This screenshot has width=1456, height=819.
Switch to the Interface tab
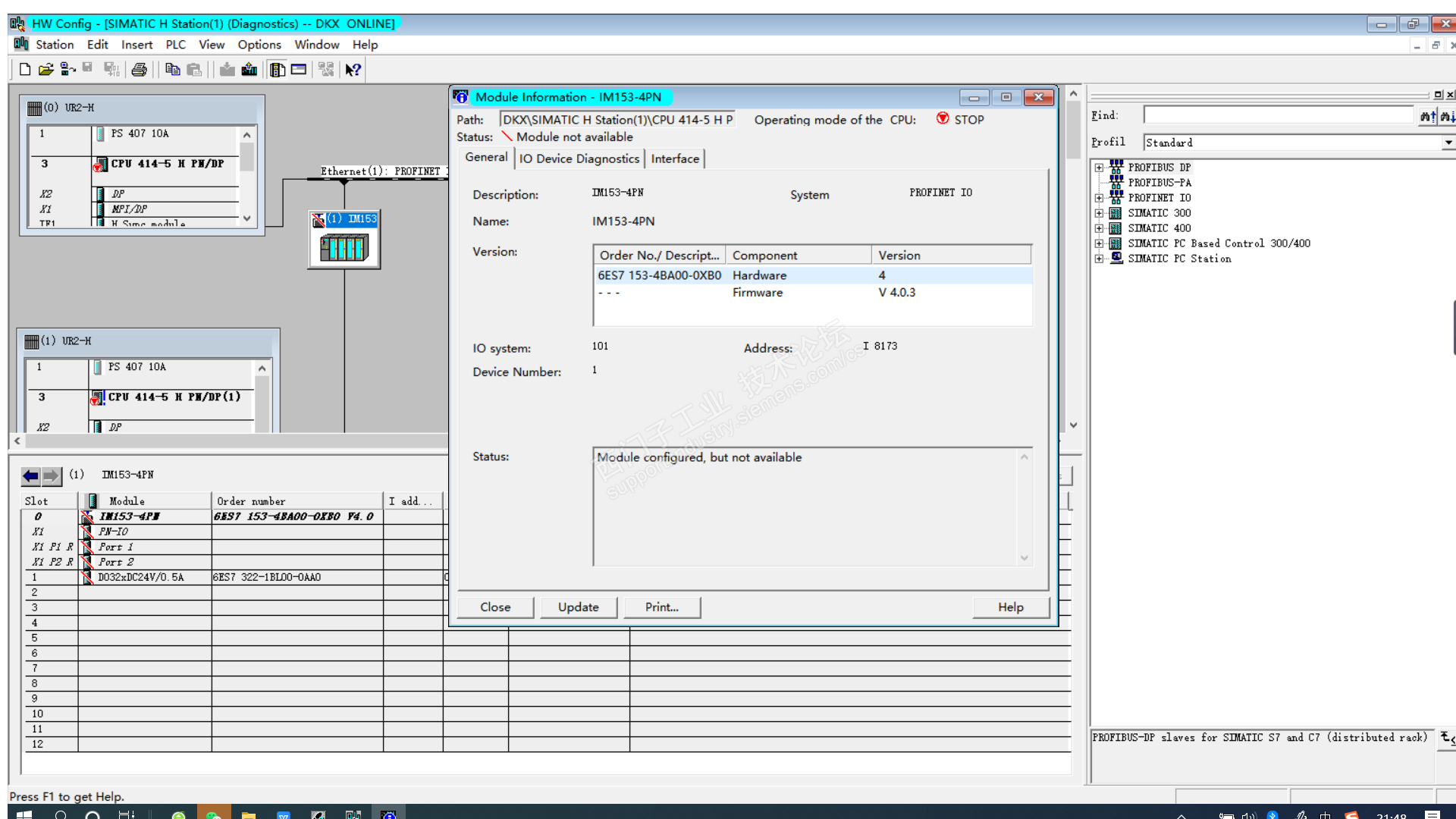pyautogui.click(x=674, y=158)
